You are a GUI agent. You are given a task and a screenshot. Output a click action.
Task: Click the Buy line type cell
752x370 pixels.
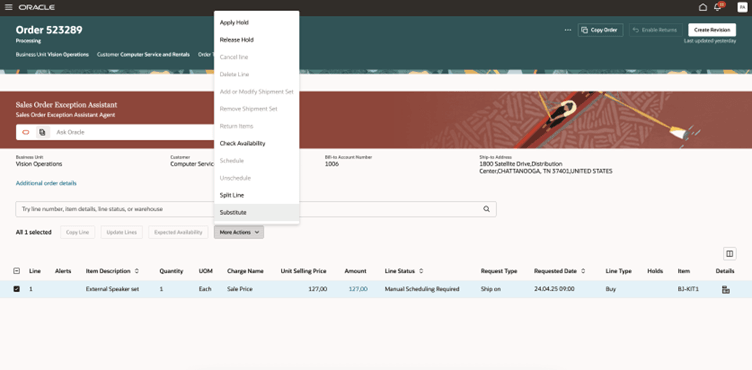611,289
